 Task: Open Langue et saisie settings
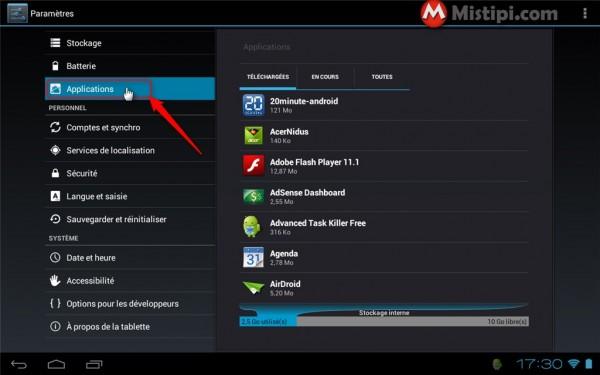[x=130, y=196]
